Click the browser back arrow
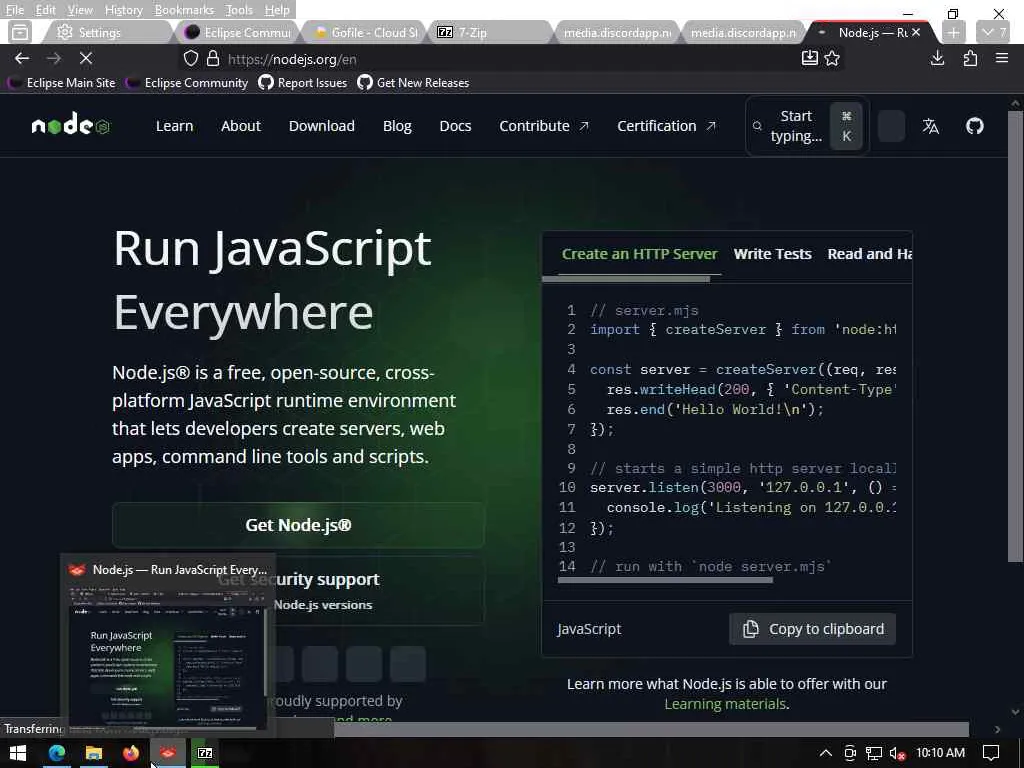 (x=22, y=59)
